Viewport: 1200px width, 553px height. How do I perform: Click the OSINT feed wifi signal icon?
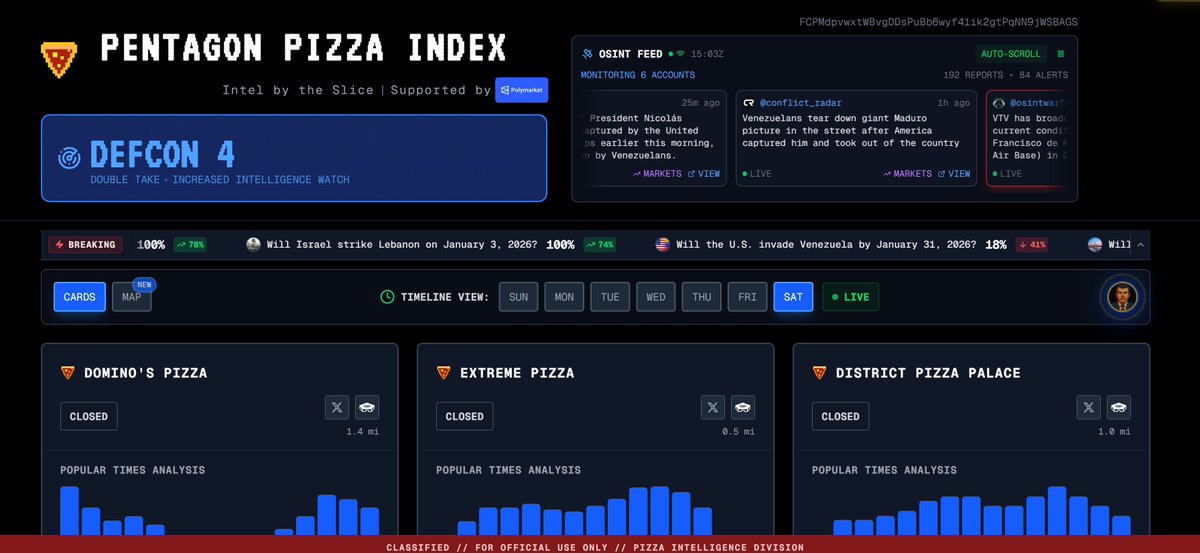click(682, 53)
